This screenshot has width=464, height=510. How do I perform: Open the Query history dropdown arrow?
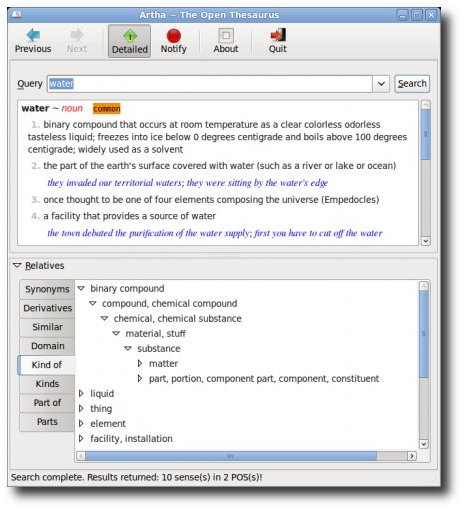tap(381, 84)
